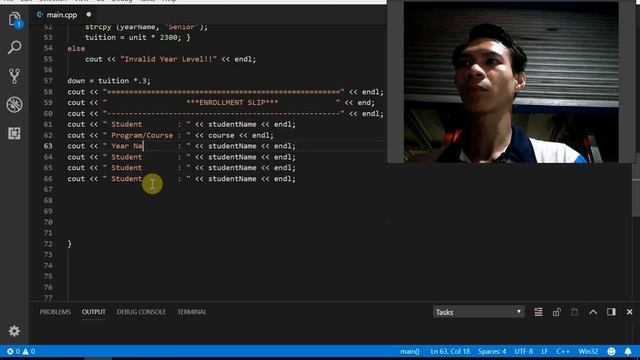This screenshot has width=640, height=360.
Task: Open the Debug view icon
Action: coord(15,104)
